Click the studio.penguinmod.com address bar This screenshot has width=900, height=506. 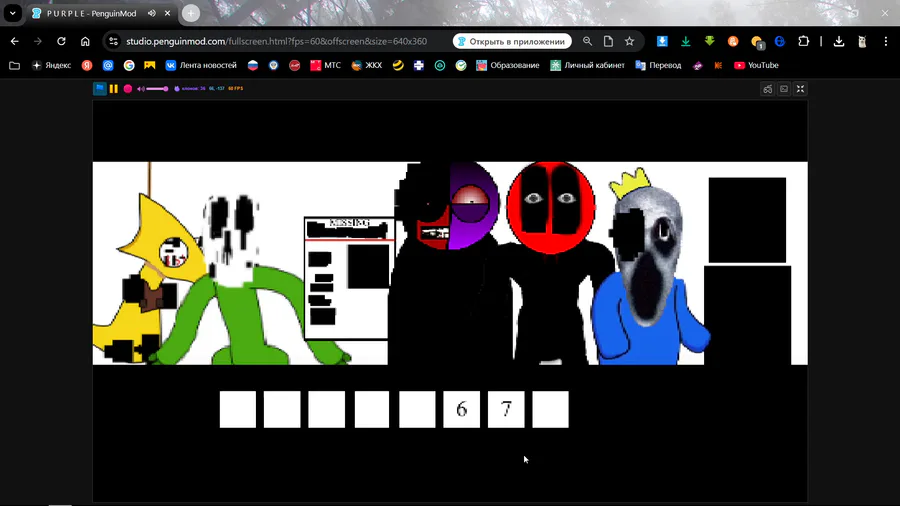(276, 41)
